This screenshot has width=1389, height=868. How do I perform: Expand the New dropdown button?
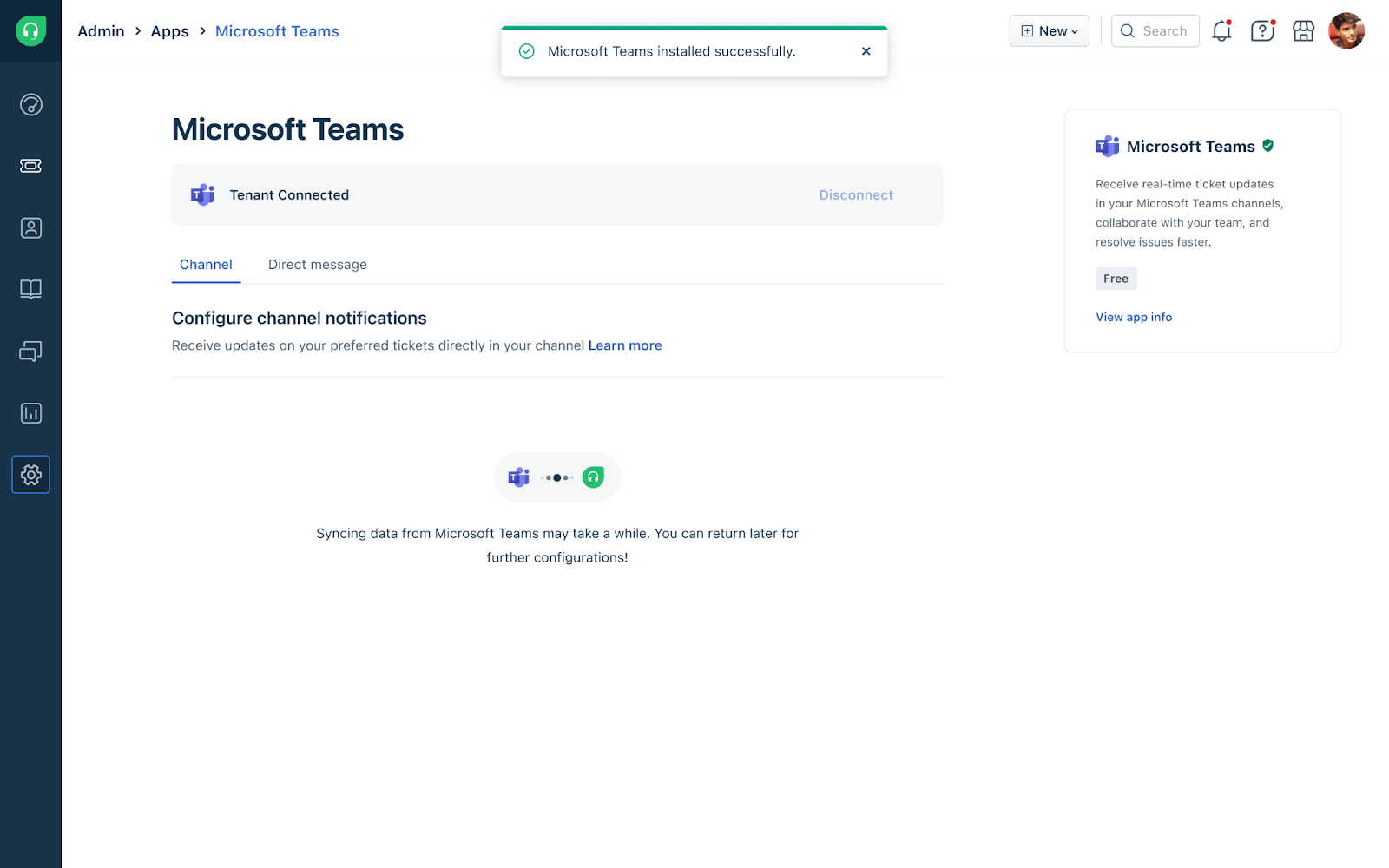click(x=1049, y=31)
